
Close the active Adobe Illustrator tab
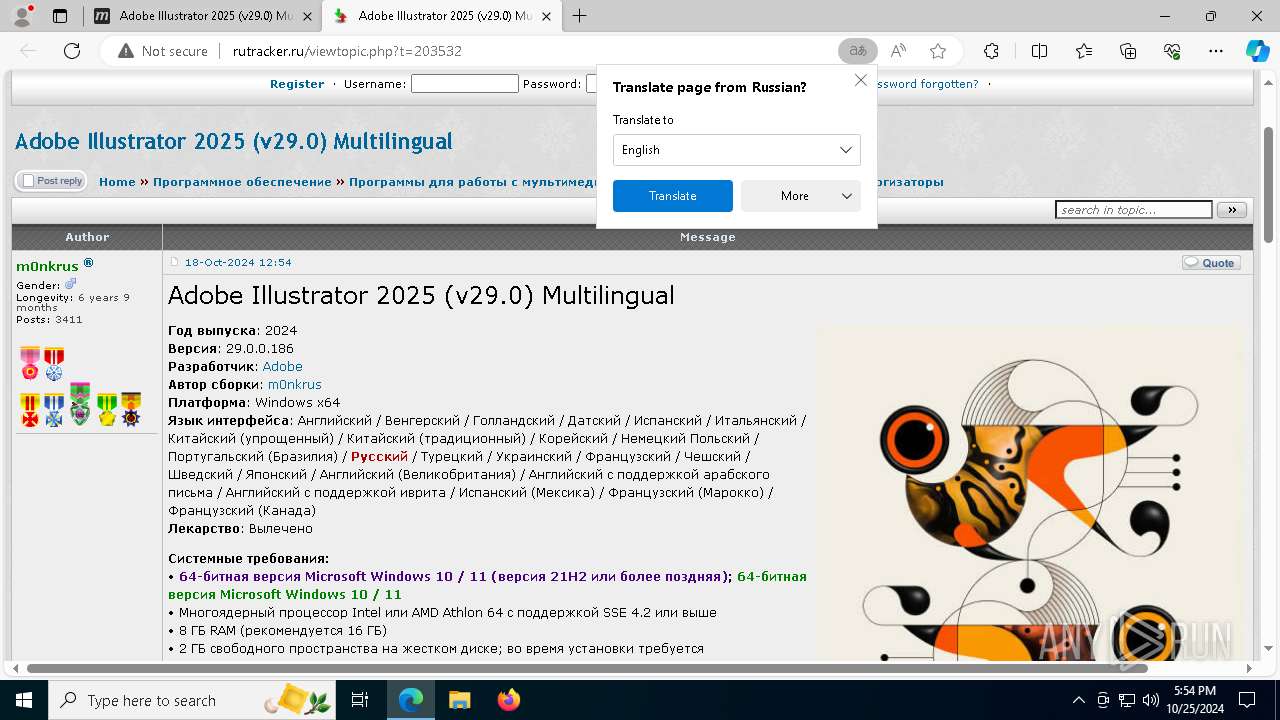click(x=545, y=16)
